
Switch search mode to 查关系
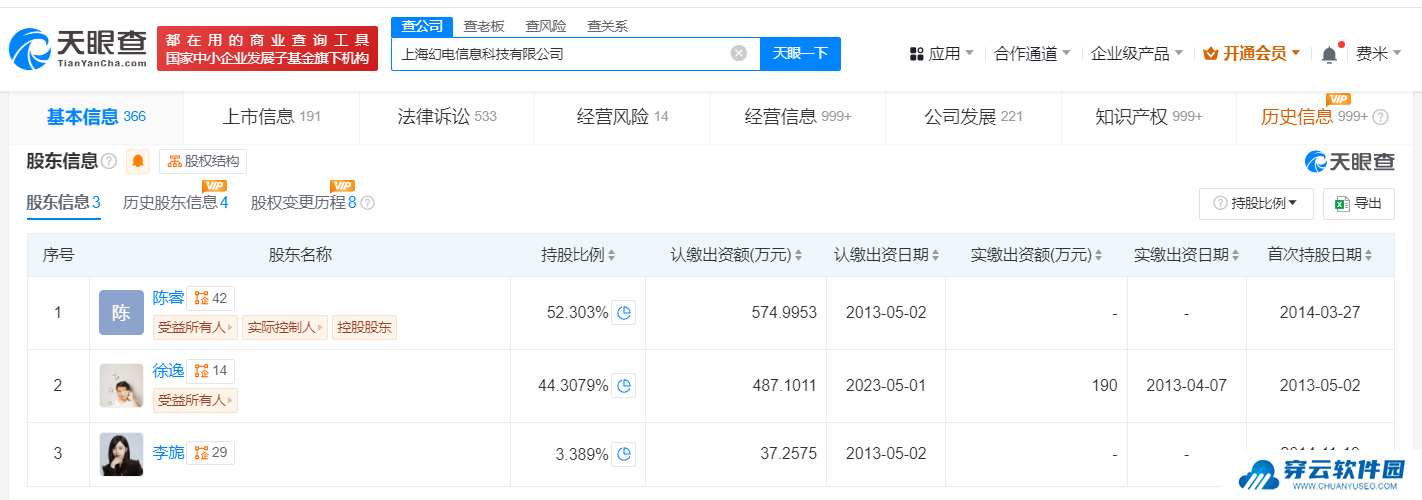click(x=608, y=26)
